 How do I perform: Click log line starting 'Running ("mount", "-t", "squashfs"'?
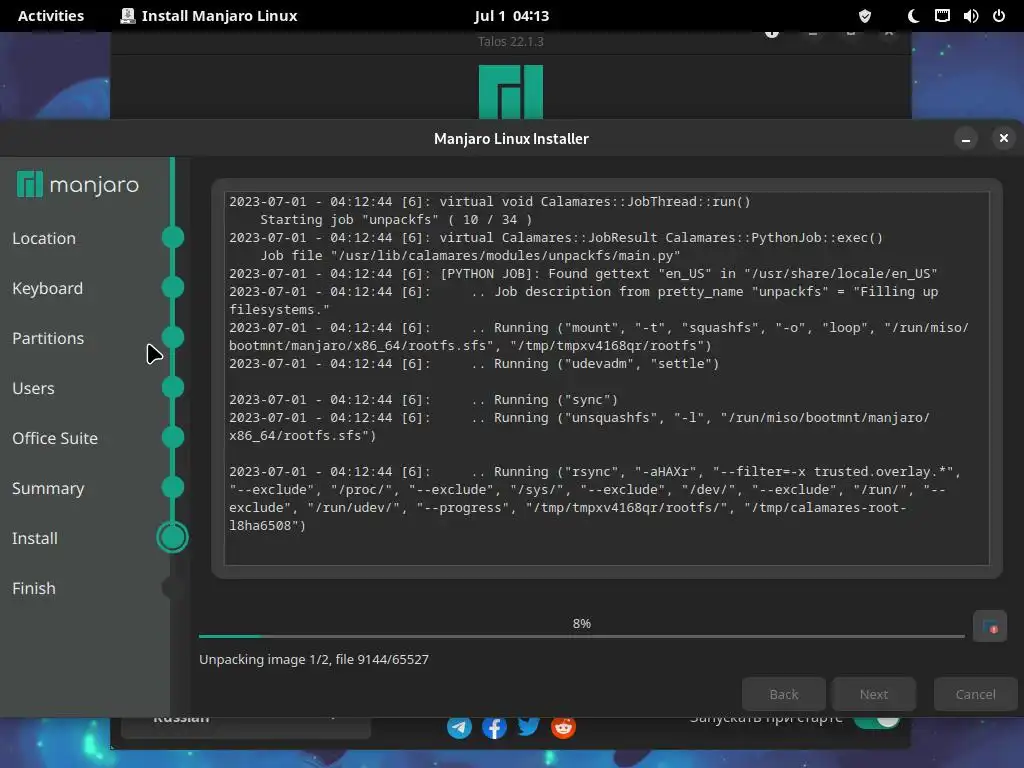tap(599, 336)
